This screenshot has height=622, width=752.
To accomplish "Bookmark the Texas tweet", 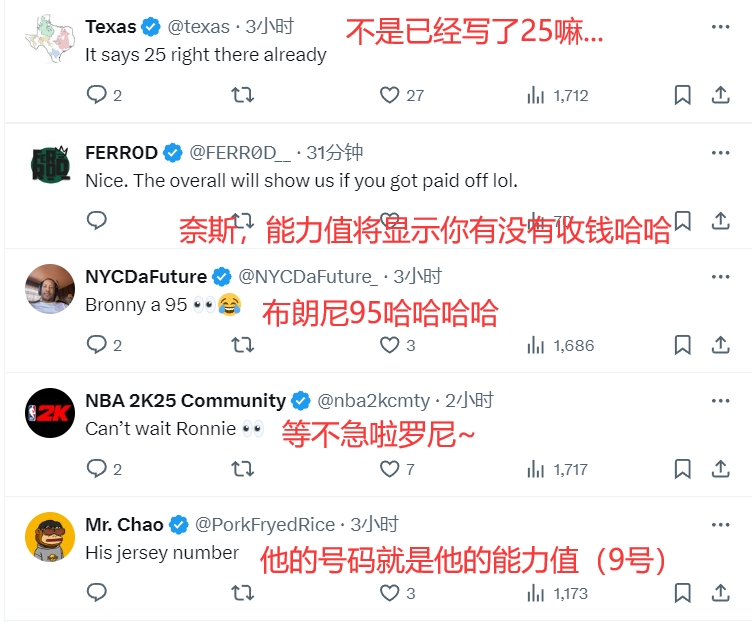I will point(682,95).
